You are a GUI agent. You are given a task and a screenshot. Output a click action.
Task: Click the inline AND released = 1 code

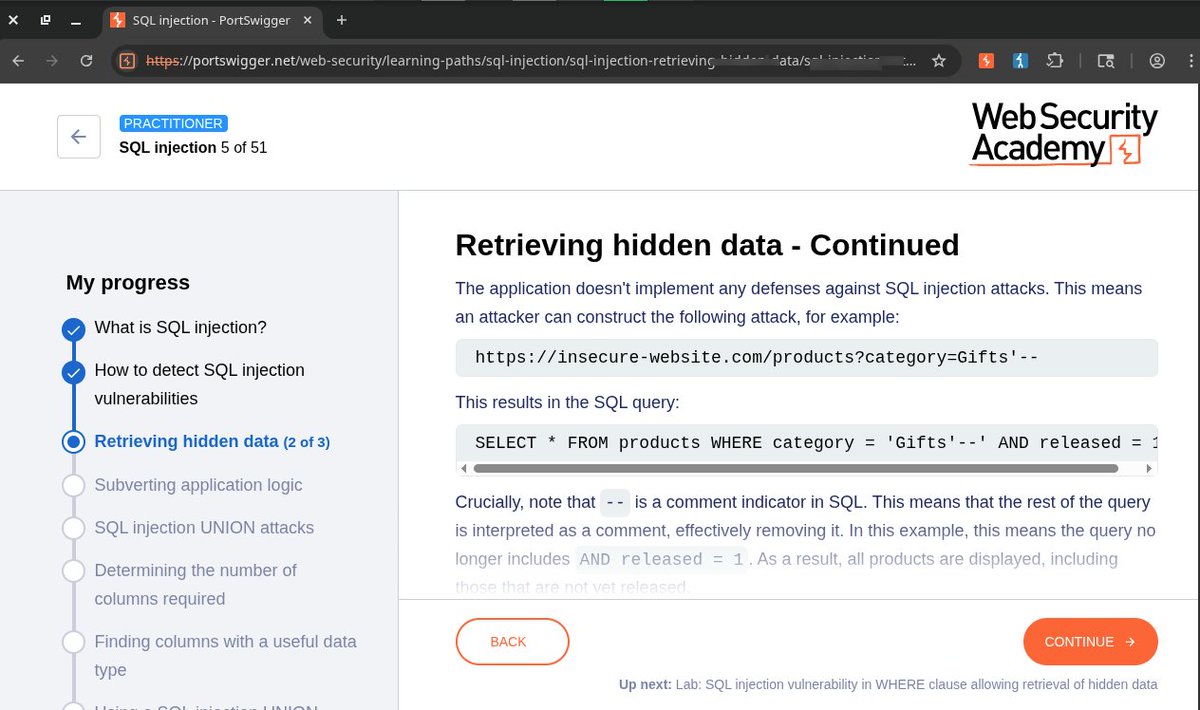[661, 560]
